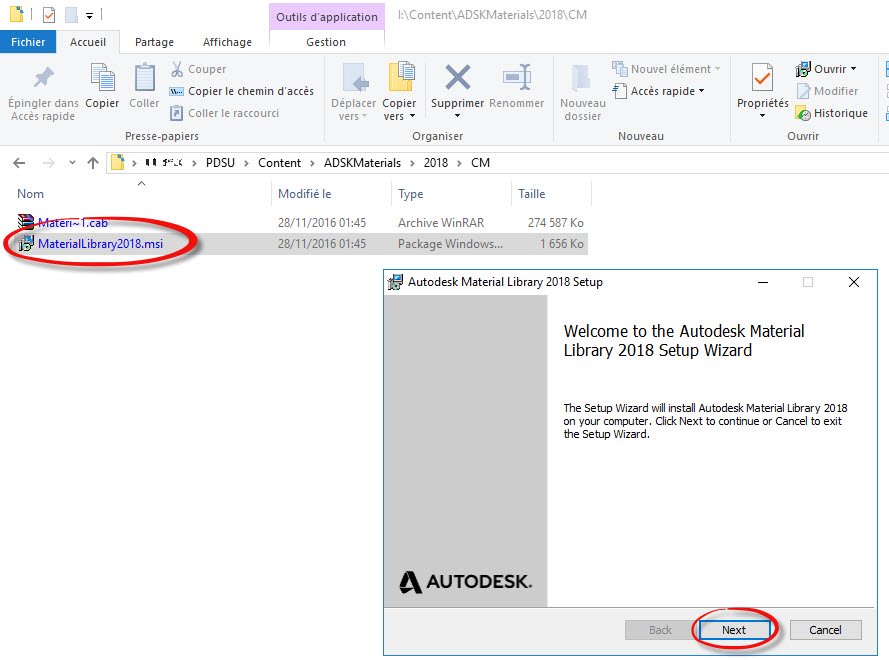
Task: Click the forward navigation arrow
Action: point(49,163)
